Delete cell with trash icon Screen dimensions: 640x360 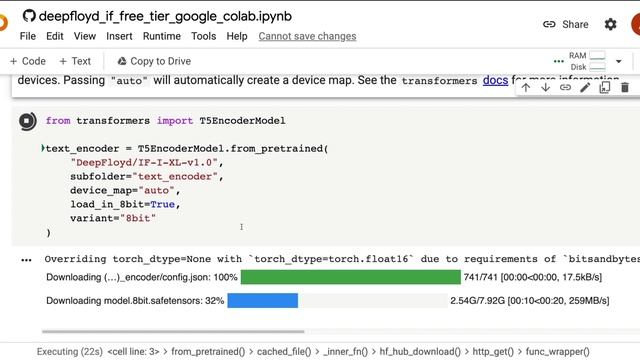[624, 87]
